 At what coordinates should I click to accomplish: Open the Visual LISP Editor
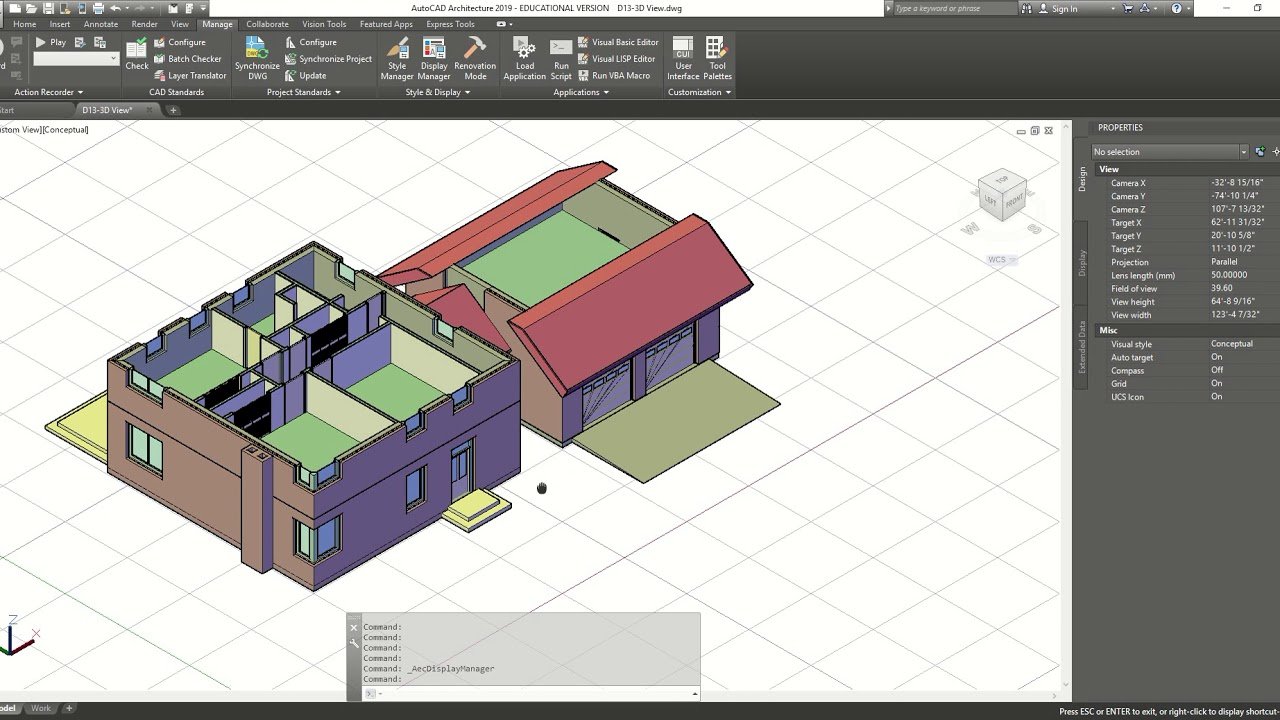point(616,59)
